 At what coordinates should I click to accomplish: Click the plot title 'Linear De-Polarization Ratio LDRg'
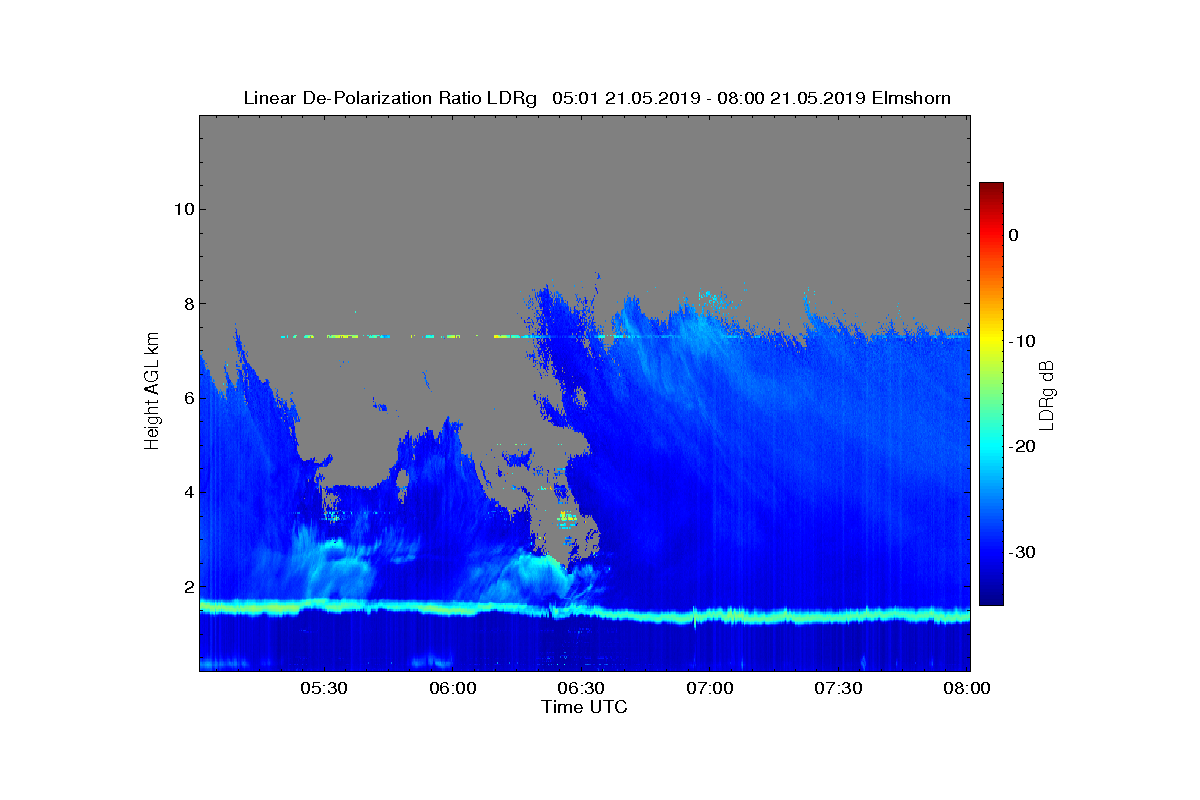pos(392,98)
